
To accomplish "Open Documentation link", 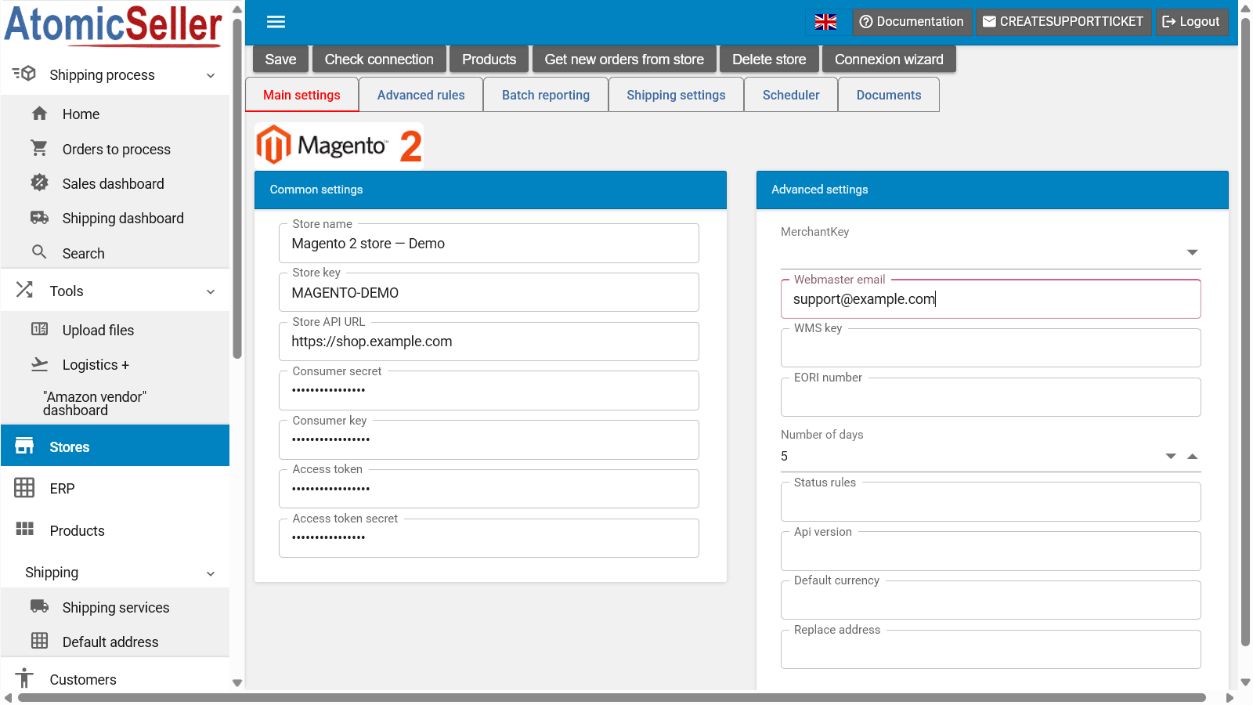I will (x=911, y=21).
